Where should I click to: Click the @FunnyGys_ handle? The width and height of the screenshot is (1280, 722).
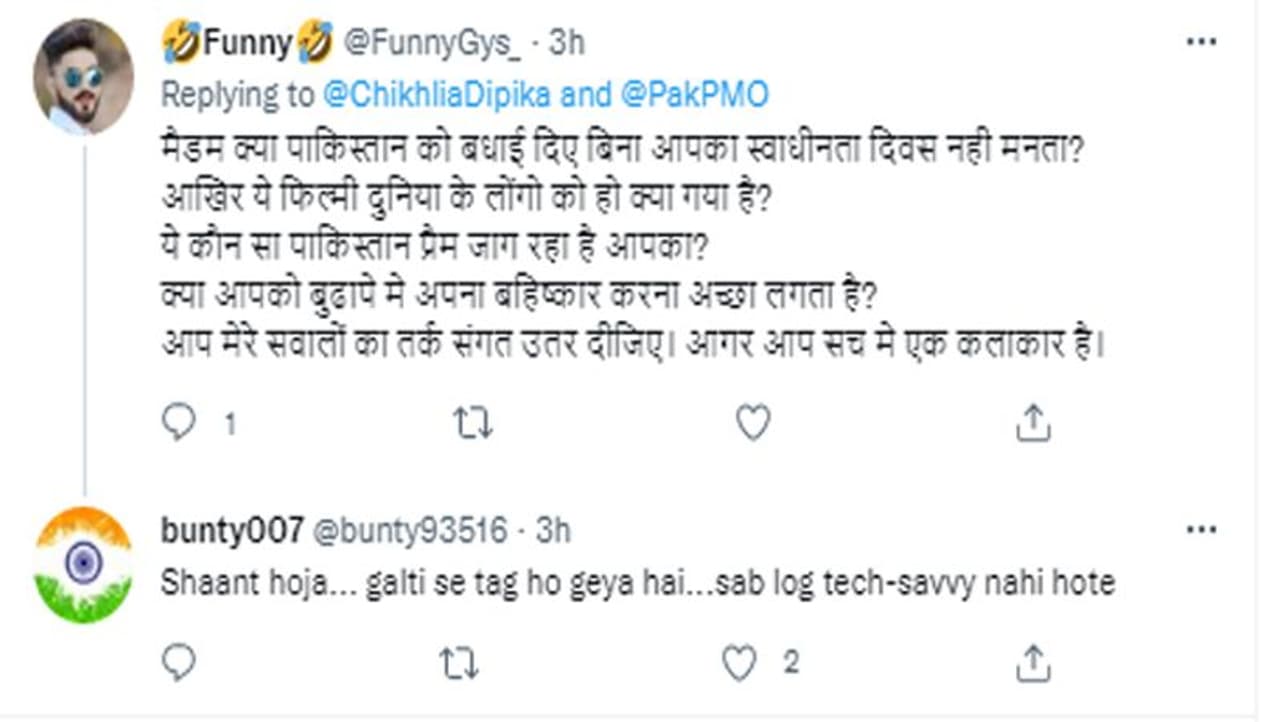click(x=431, y=43)
